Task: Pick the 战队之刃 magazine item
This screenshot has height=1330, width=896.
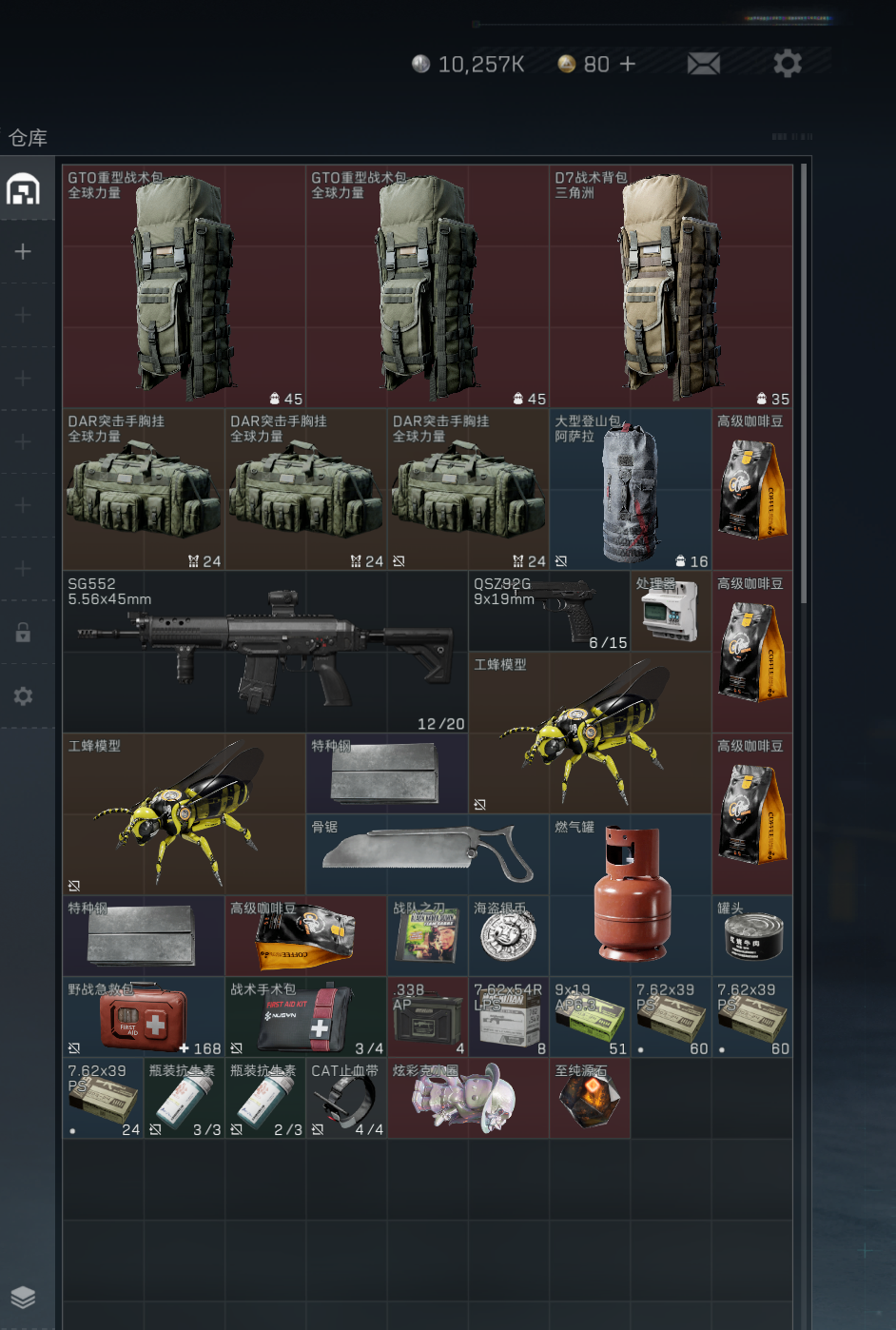Action: (428, 935)
